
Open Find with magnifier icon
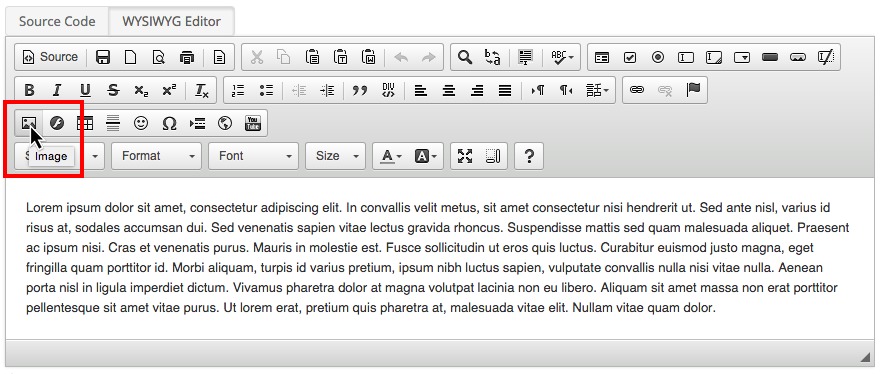(x=465, y=57)
